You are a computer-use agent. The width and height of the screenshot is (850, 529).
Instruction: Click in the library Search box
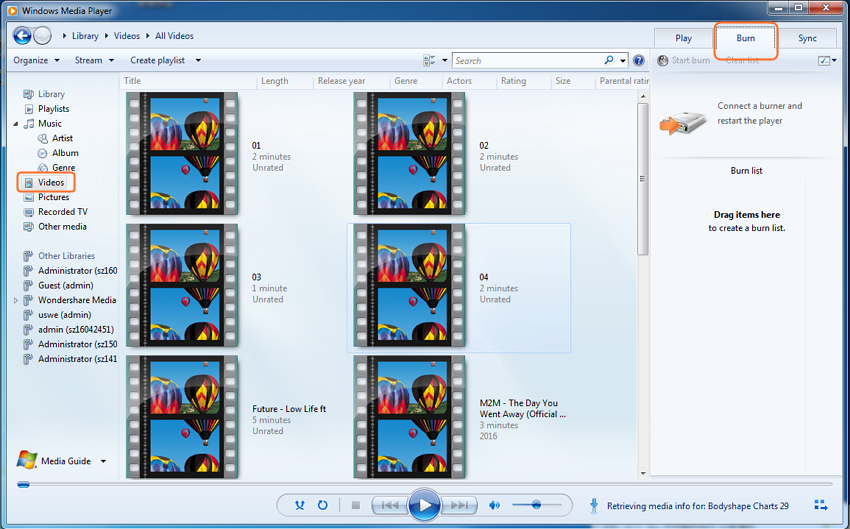(x=526, y=61)
